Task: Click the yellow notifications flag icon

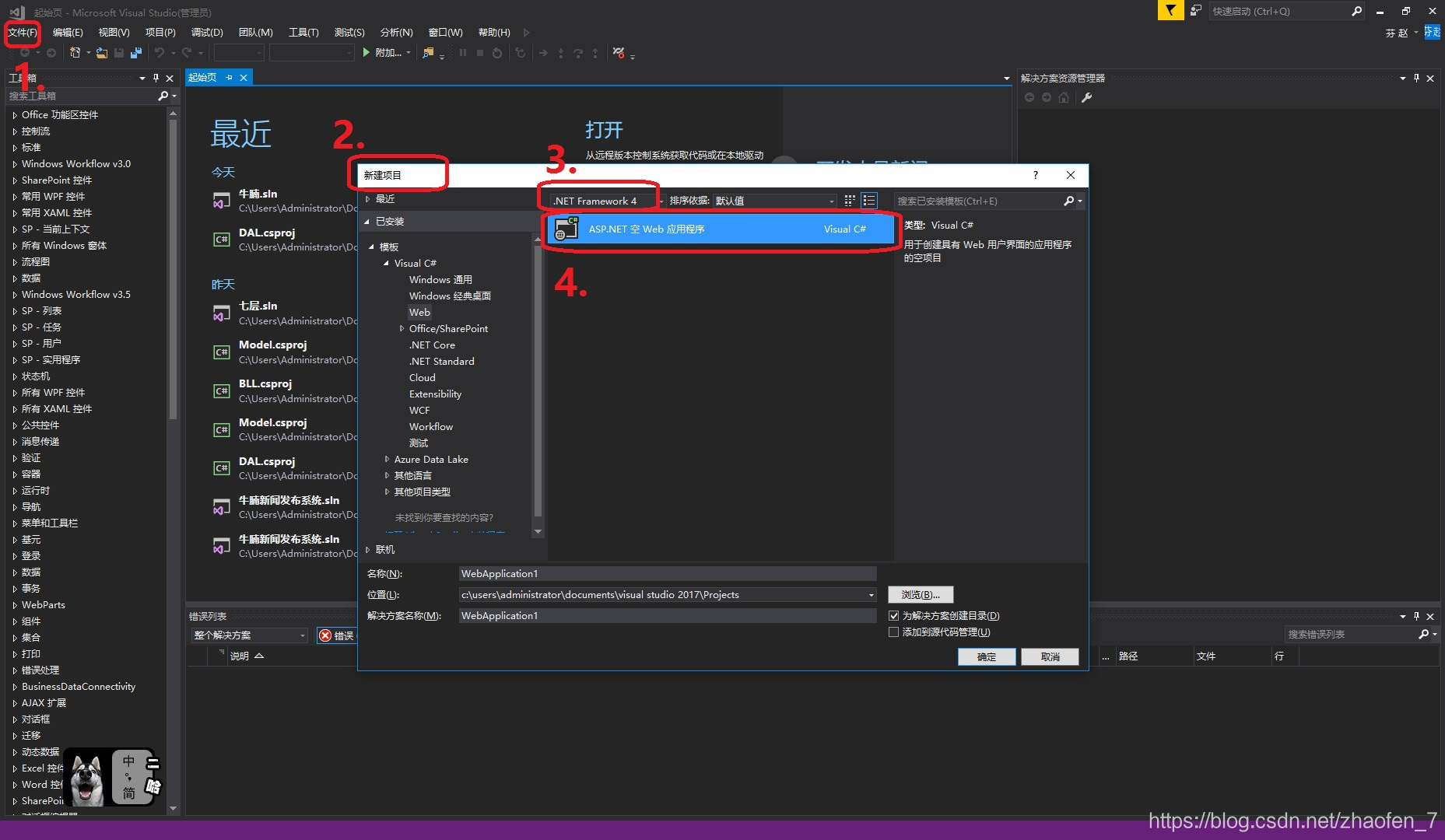Action: (x=1170, y=10)
